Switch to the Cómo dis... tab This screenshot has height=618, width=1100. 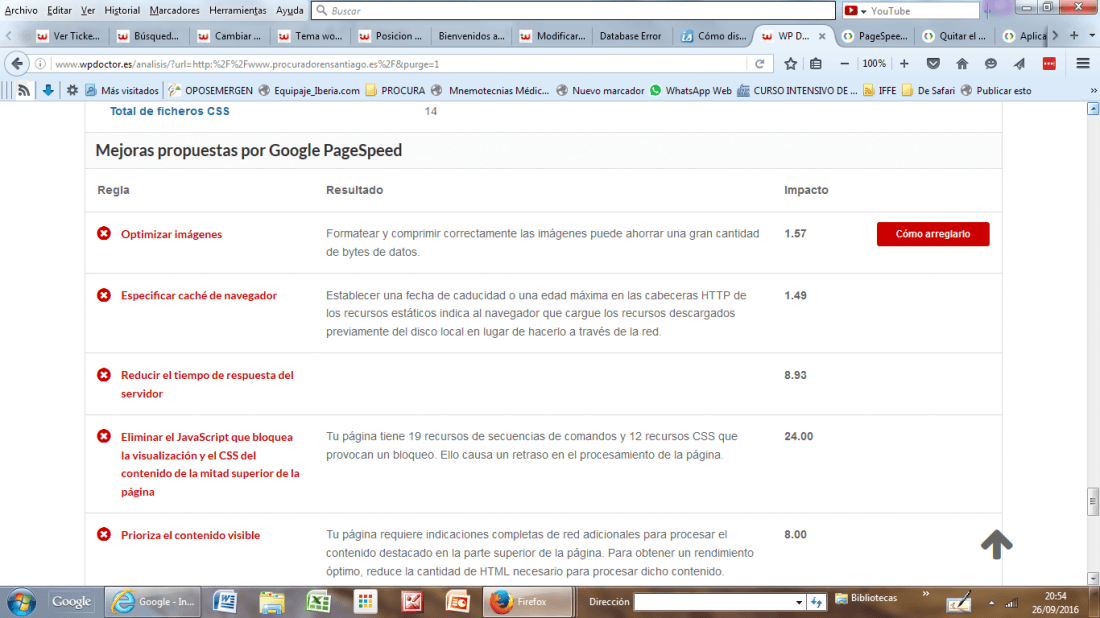pos(714,36)
